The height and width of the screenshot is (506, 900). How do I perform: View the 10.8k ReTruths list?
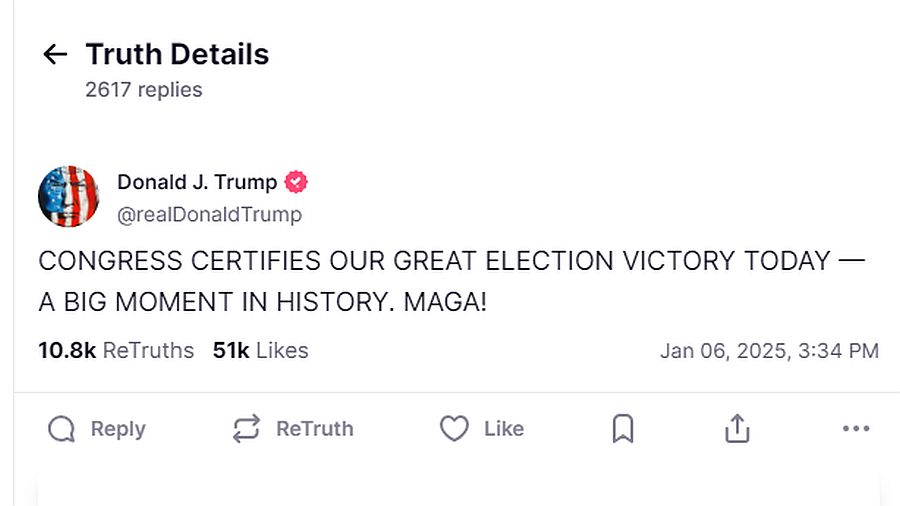click(x=116, y=351)
